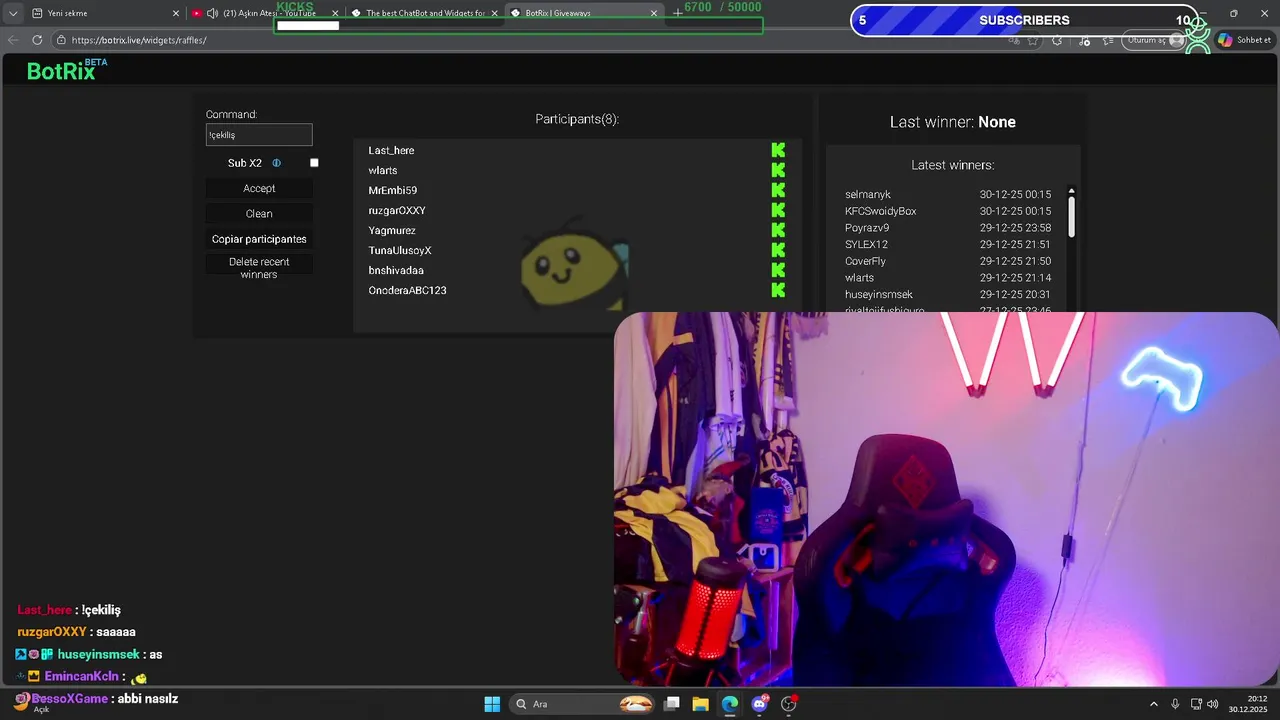The height and width of the screenshot is (720, 1280).
Task: Select participant TunaUlusoyX
Action: tap(400, 250)
